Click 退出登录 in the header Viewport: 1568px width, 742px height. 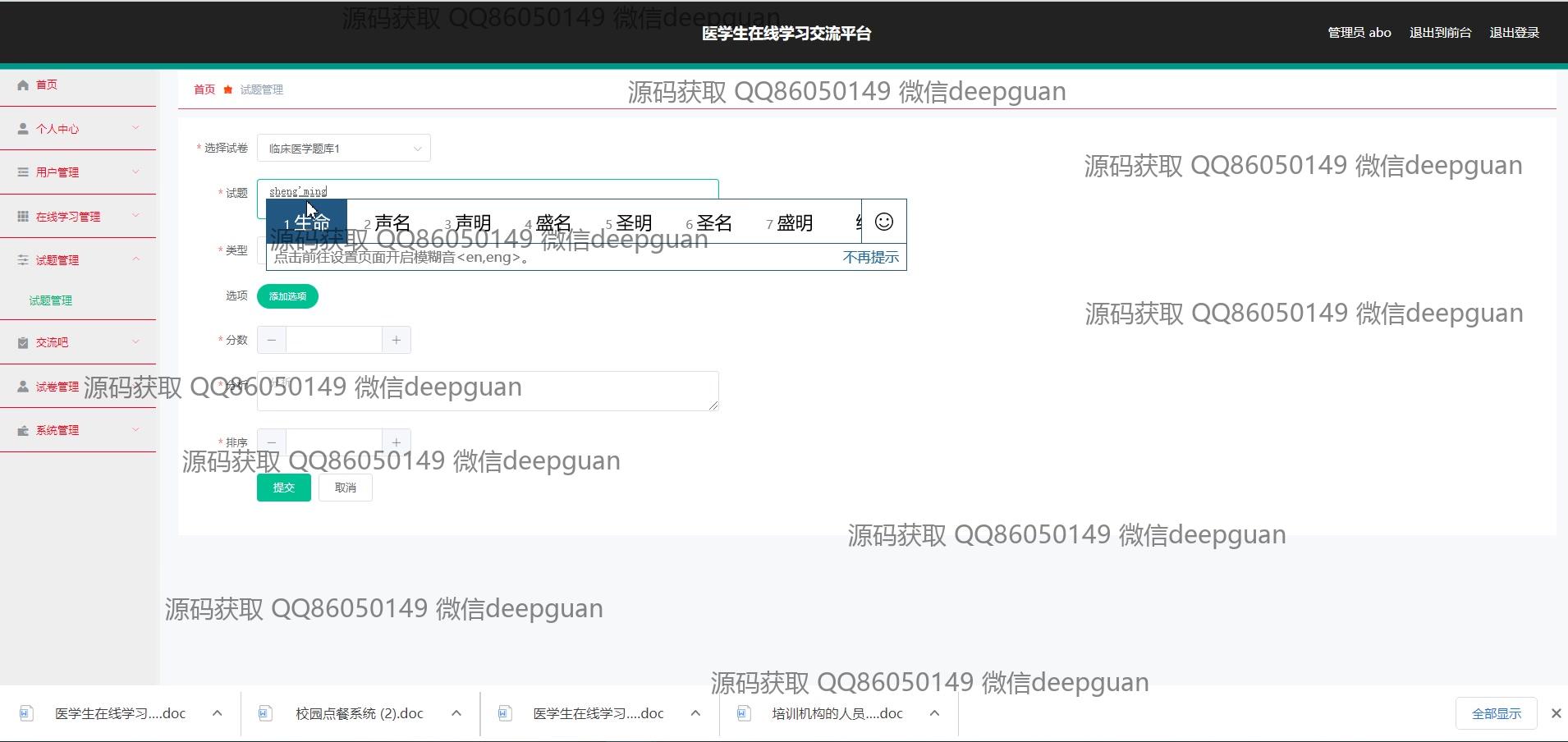tap(1514, 33)
